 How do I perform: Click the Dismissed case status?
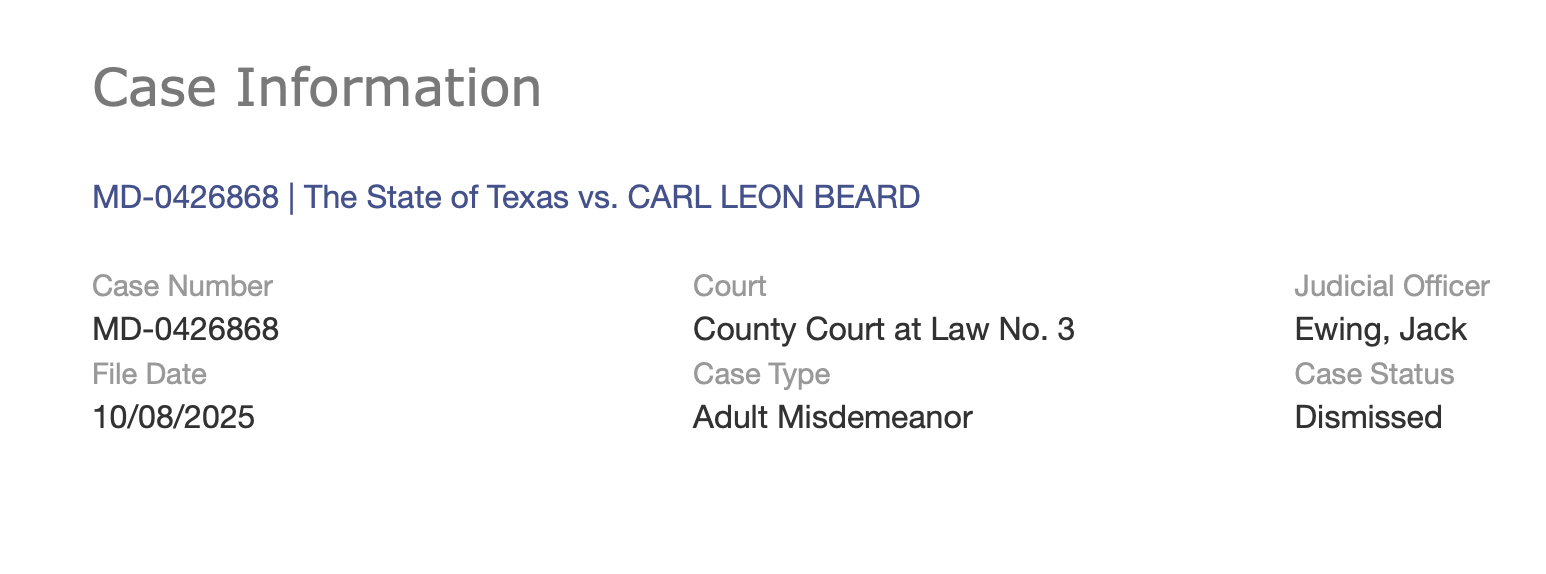1368,417
